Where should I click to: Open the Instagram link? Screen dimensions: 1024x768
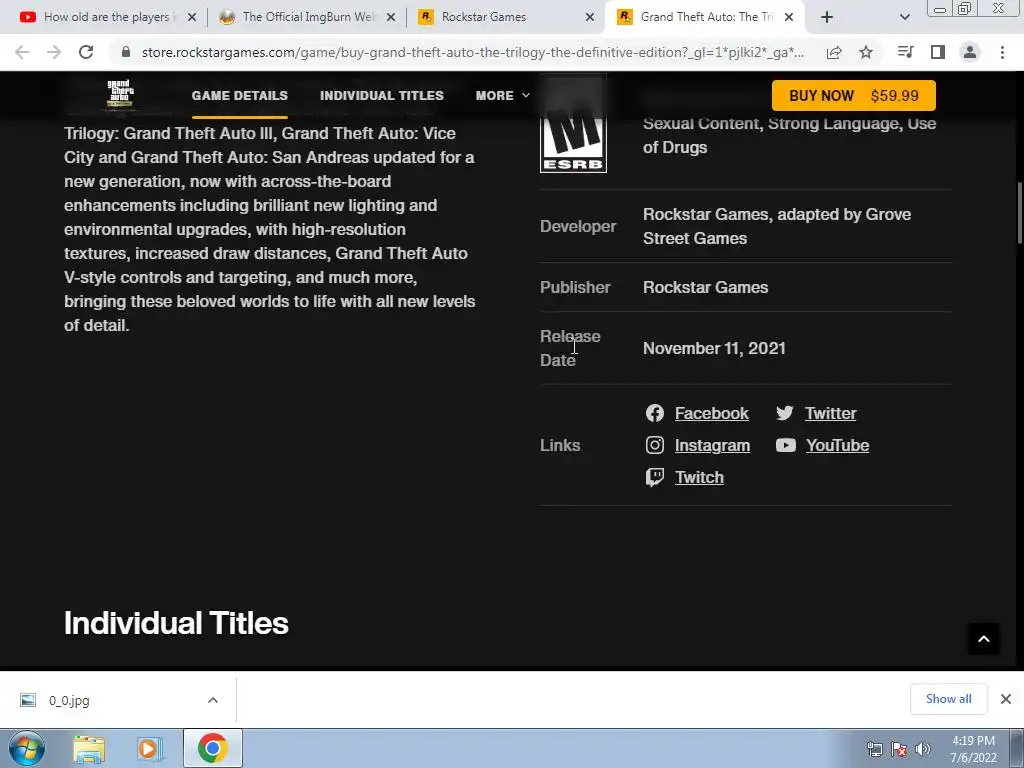tap(712, 445)
